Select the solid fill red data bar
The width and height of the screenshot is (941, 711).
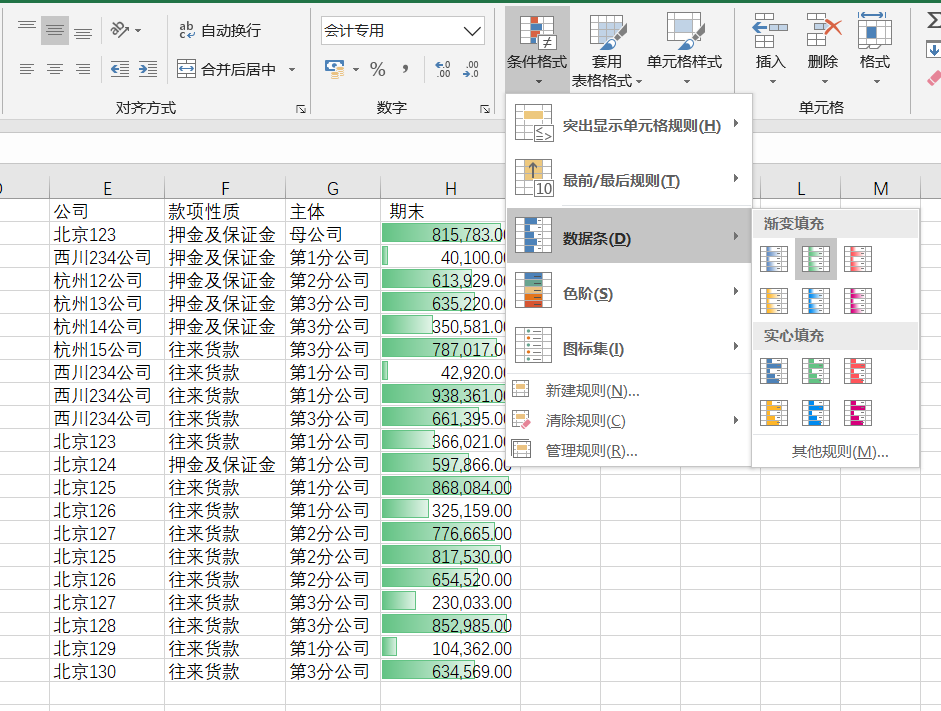pos(857,371)
